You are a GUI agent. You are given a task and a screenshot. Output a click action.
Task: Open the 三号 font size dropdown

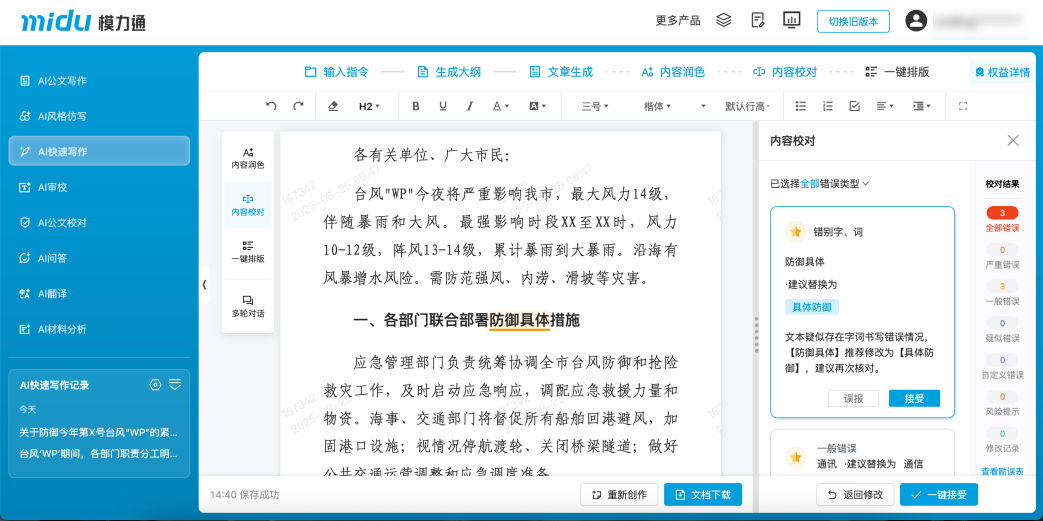595,106
